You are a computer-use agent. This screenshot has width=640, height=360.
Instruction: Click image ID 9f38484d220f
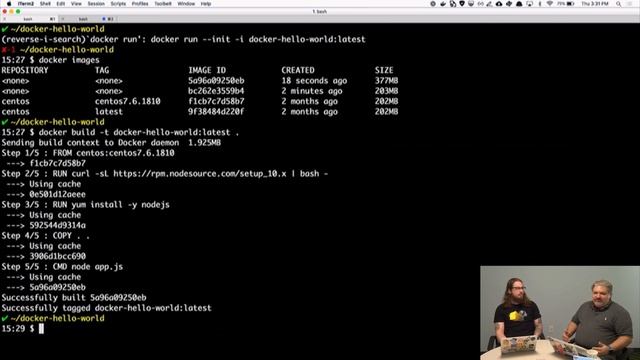[x=216, y=111]
